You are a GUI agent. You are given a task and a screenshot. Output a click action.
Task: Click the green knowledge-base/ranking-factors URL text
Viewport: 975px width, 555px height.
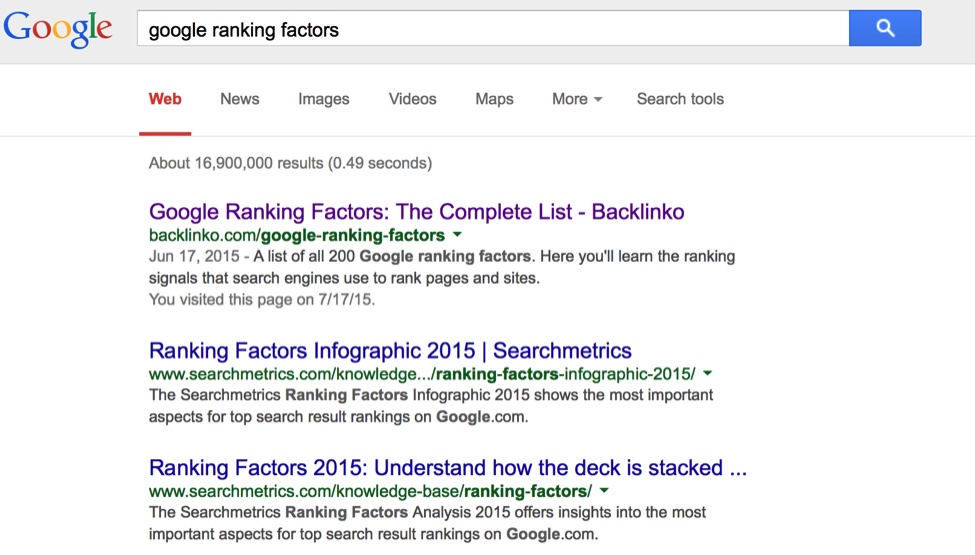tap(370, 491)
